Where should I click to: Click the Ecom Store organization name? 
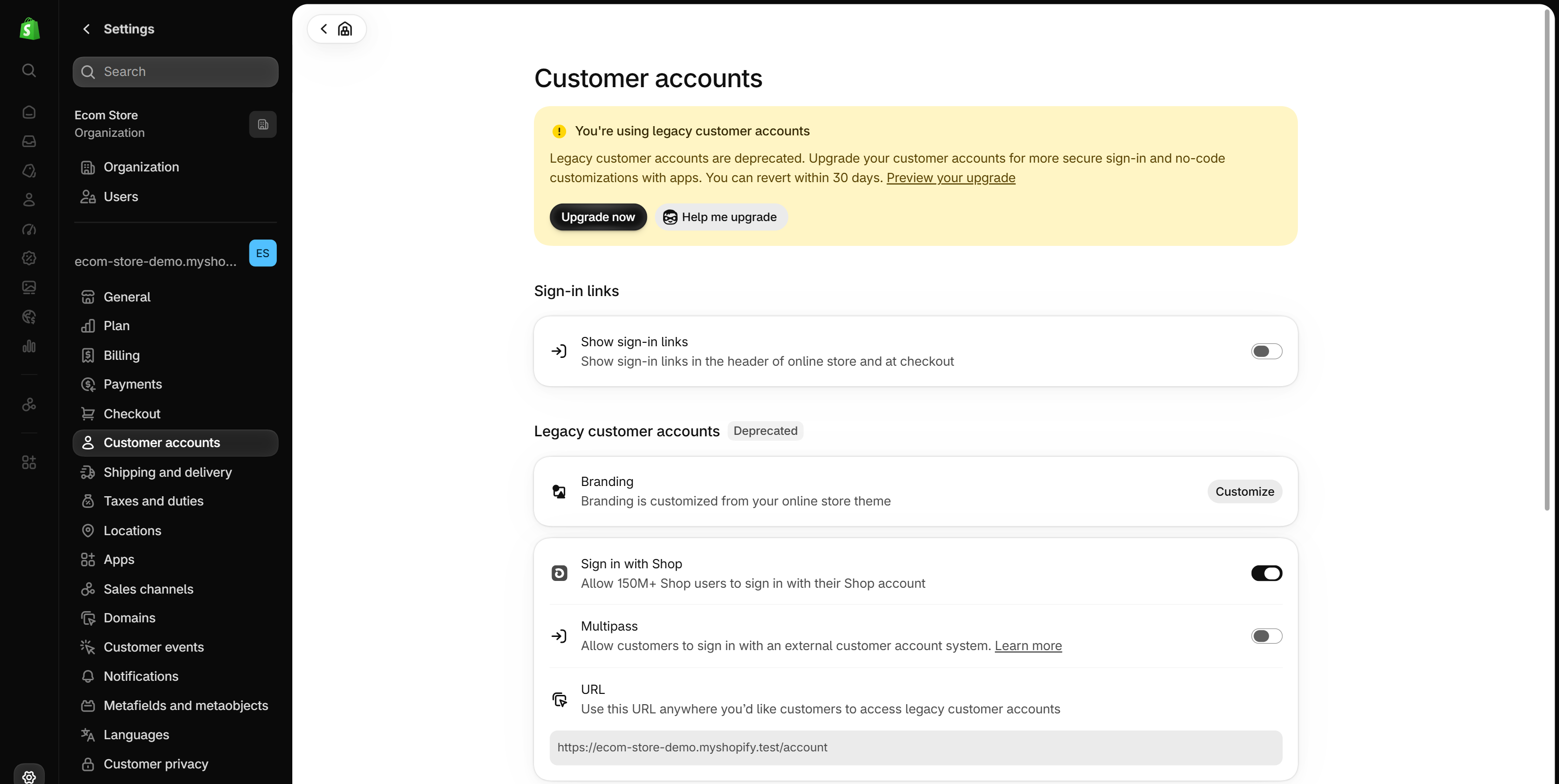point(106,115)
